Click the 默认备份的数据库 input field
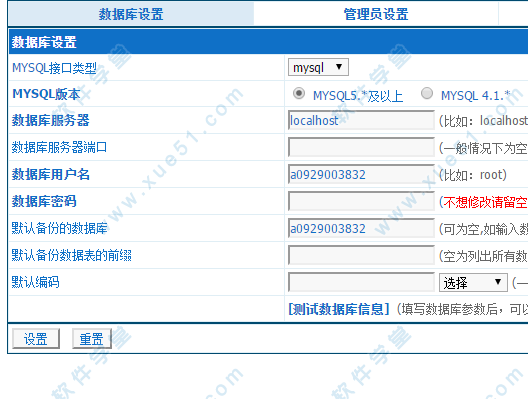 coord(361,228)
